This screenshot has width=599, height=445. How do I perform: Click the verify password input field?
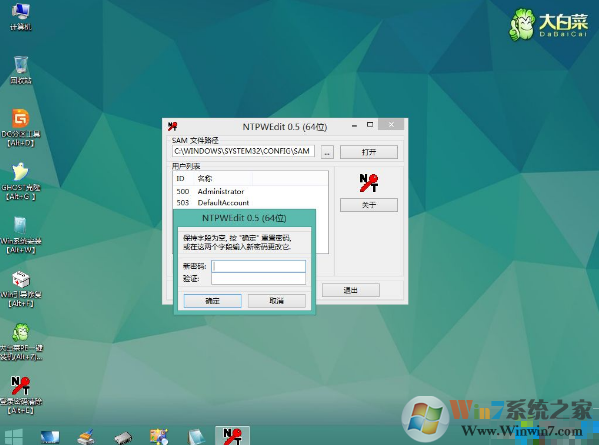coord(259,279)
